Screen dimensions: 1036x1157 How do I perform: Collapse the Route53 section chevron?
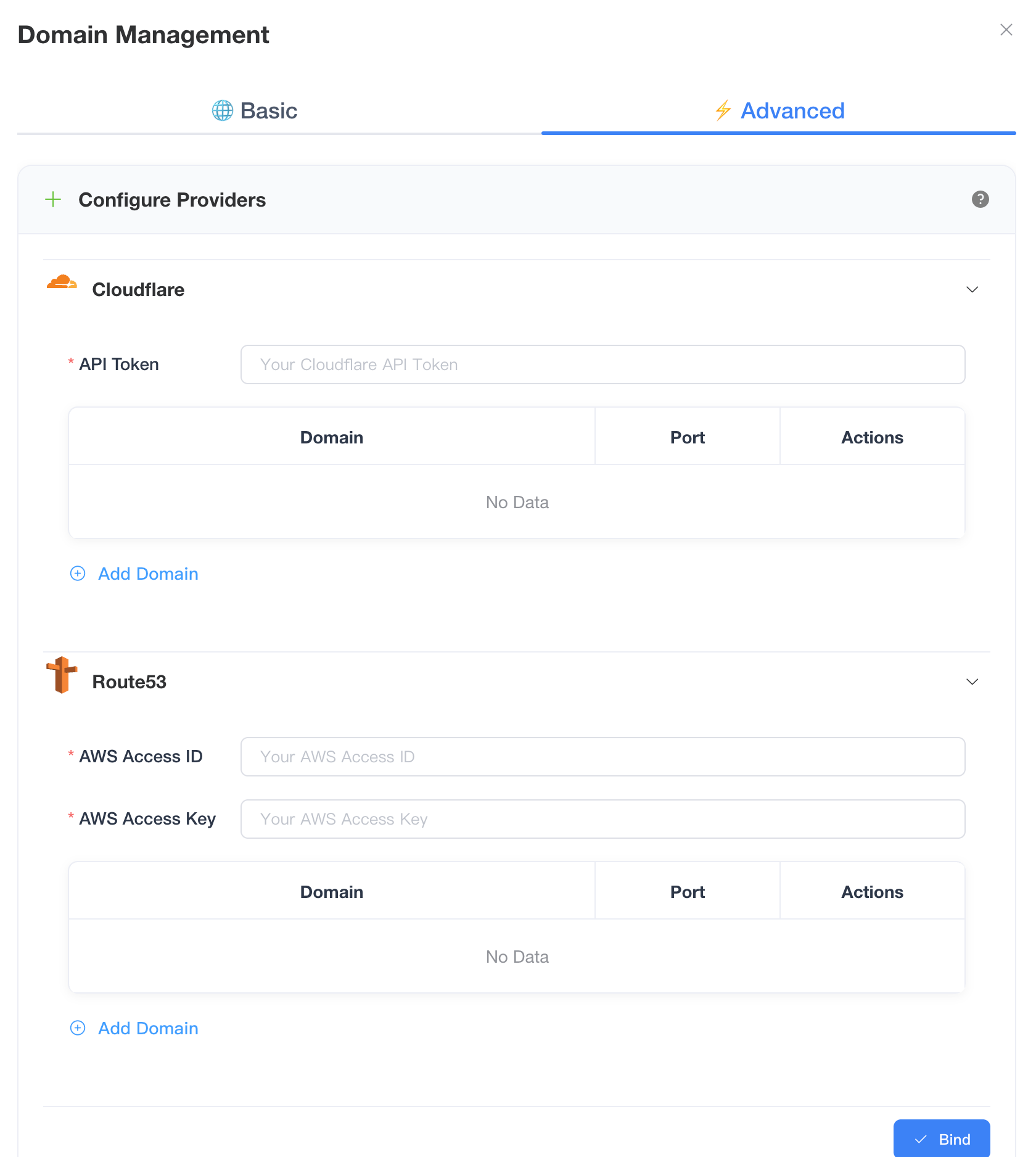coord(972,682)
